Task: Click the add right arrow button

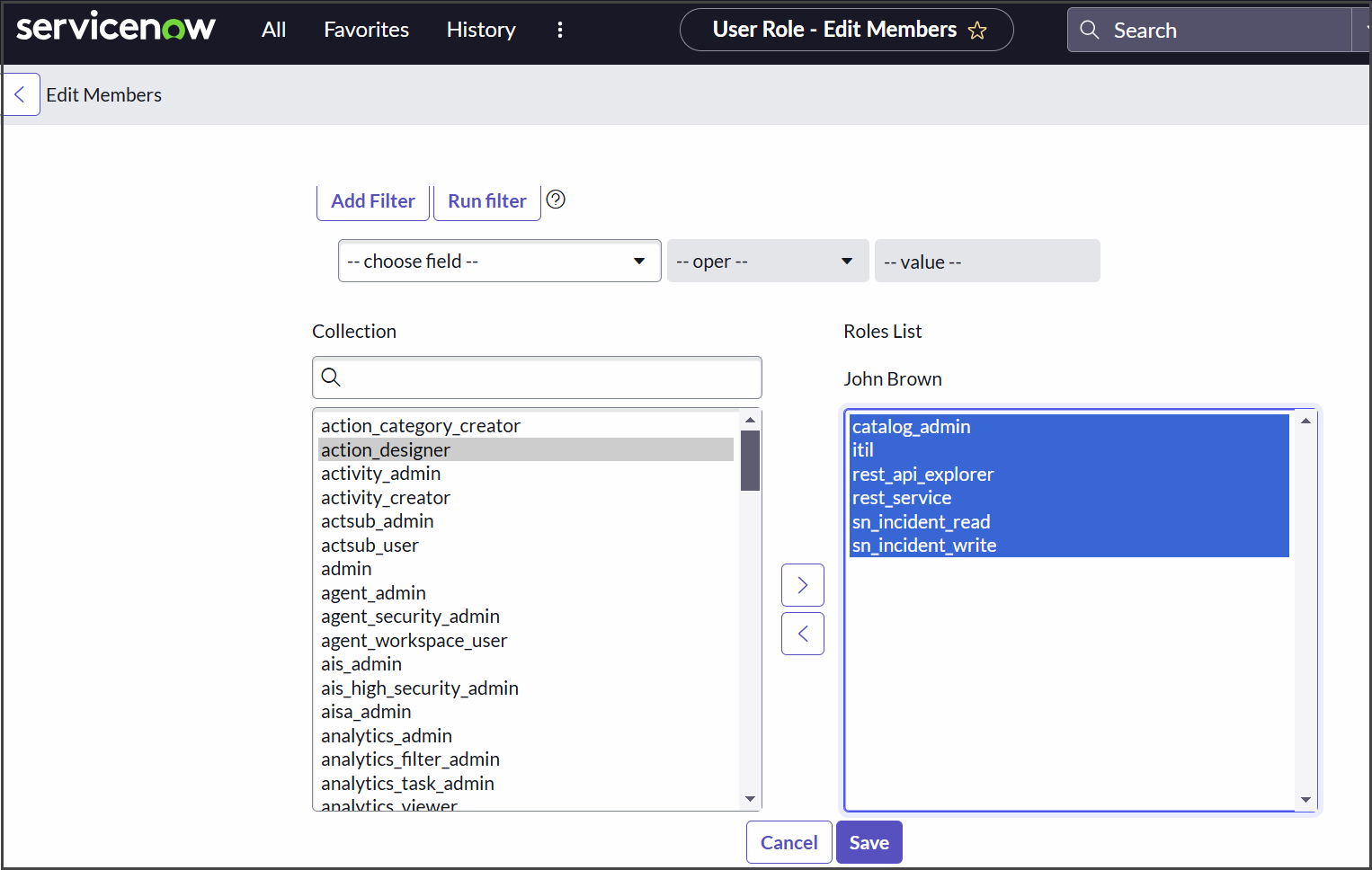Action: click(x=802, y=585)
